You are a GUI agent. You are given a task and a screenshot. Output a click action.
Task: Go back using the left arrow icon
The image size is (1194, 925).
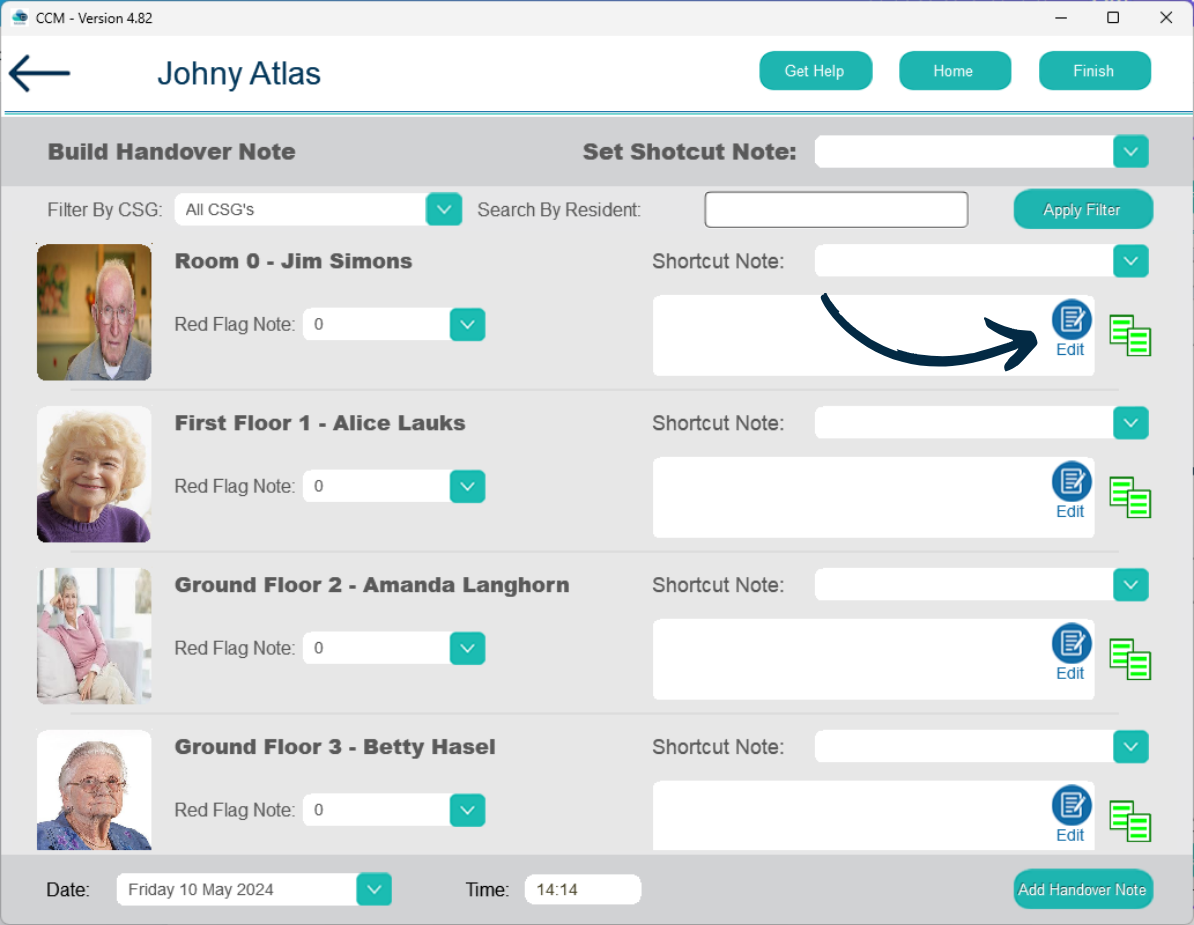click(x=40, y=73)
